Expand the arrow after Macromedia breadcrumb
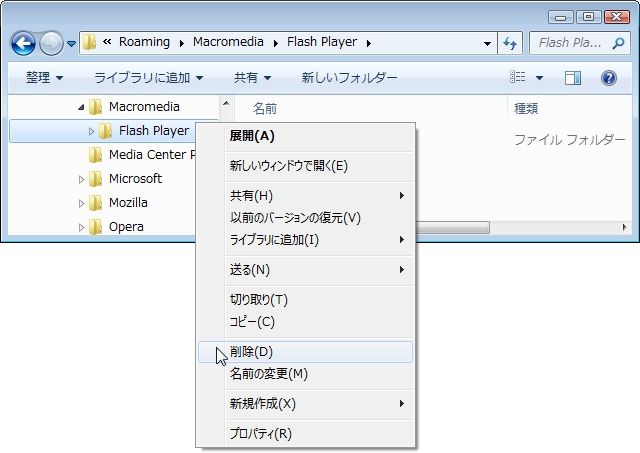Viewport: 640px width, 453px height. click(276, 43)
